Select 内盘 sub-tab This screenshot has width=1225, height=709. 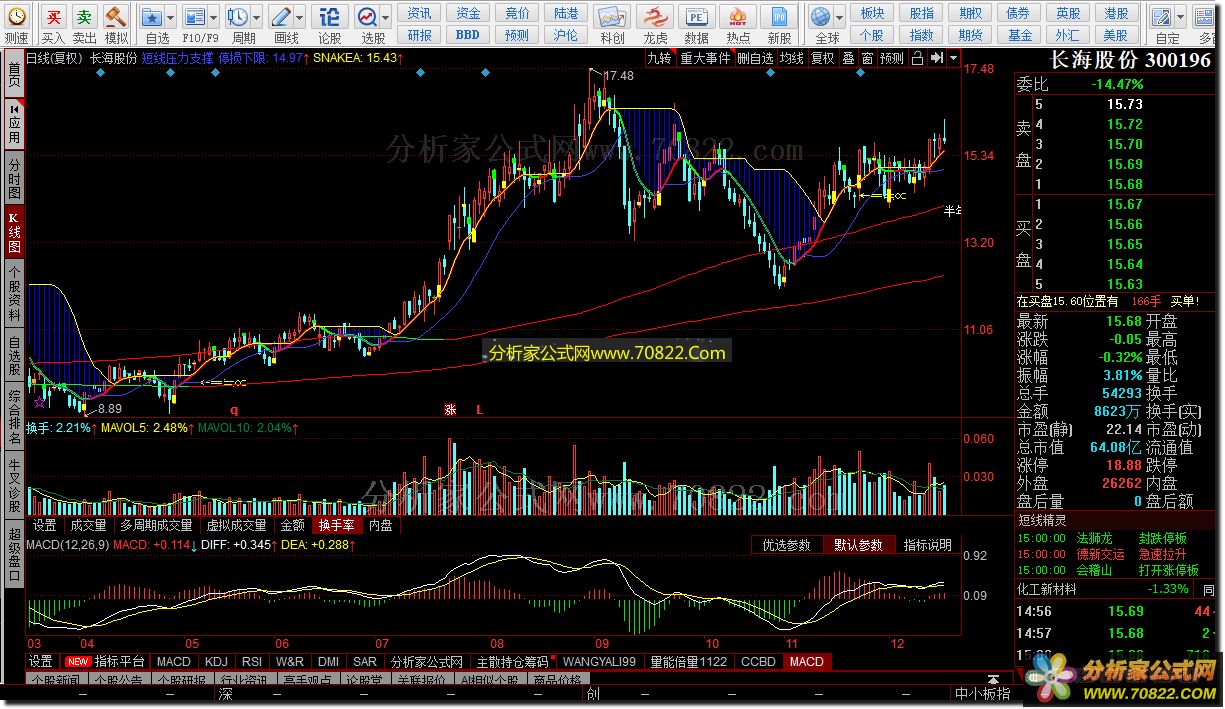(381, 525)
